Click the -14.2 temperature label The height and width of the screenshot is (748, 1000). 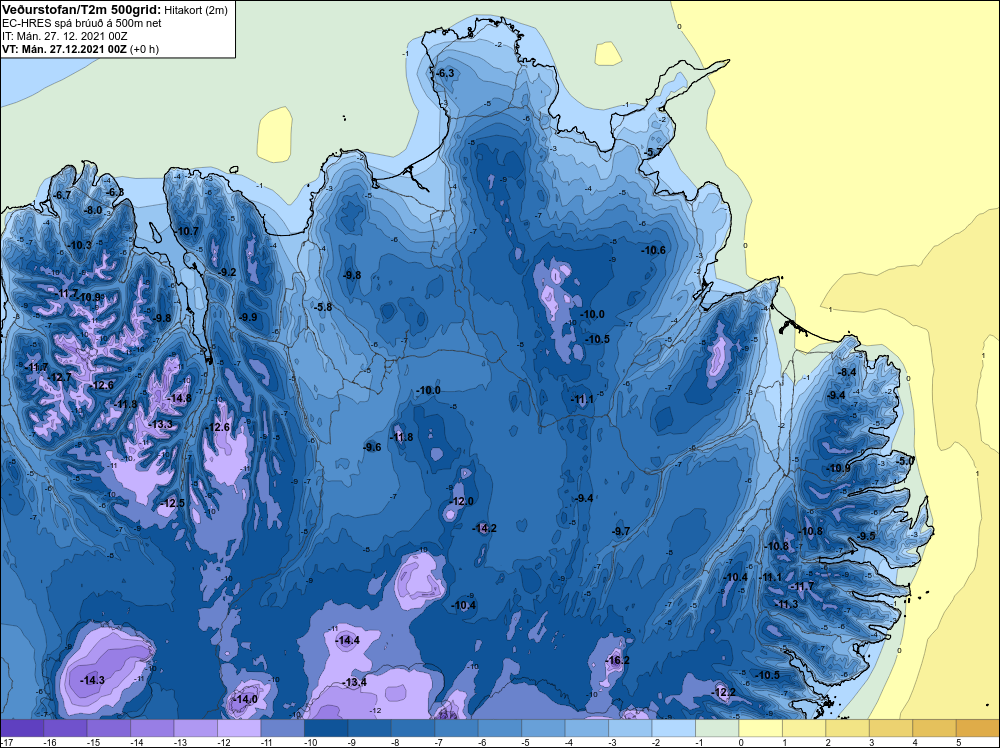(485, 529)
